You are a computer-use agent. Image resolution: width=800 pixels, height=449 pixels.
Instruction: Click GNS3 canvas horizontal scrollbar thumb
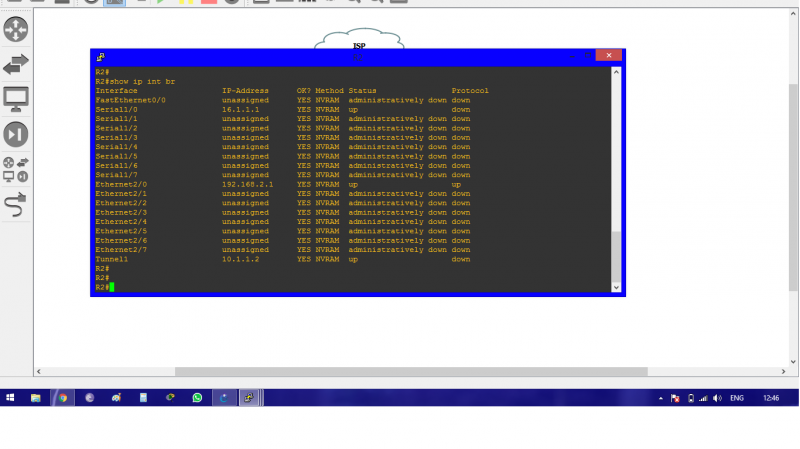pyautogui.click(x=411, y=371)
